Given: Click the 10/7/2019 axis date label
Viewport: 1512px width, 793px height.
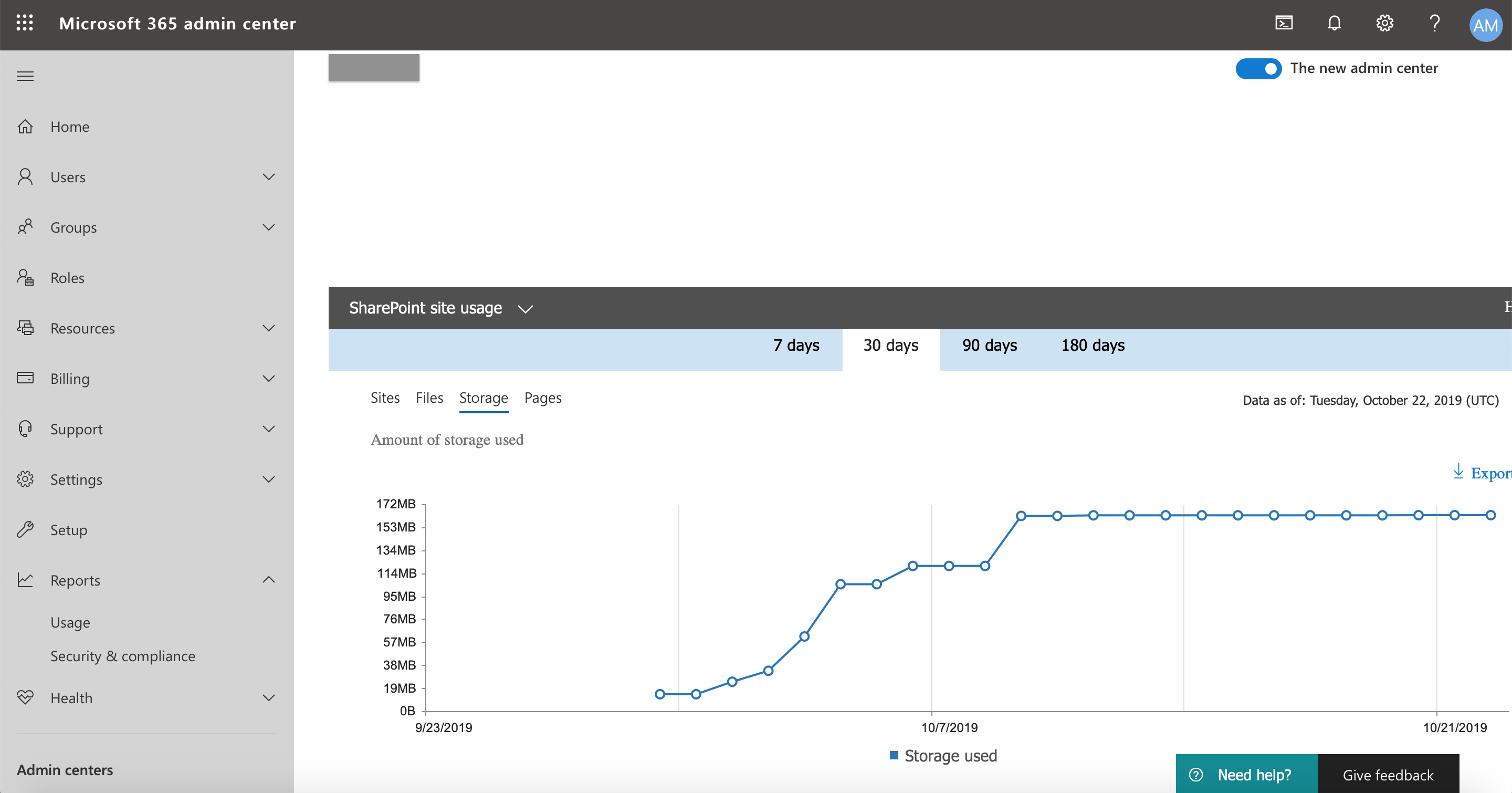Looking at the screenshot, I should (x=949, y=728).
